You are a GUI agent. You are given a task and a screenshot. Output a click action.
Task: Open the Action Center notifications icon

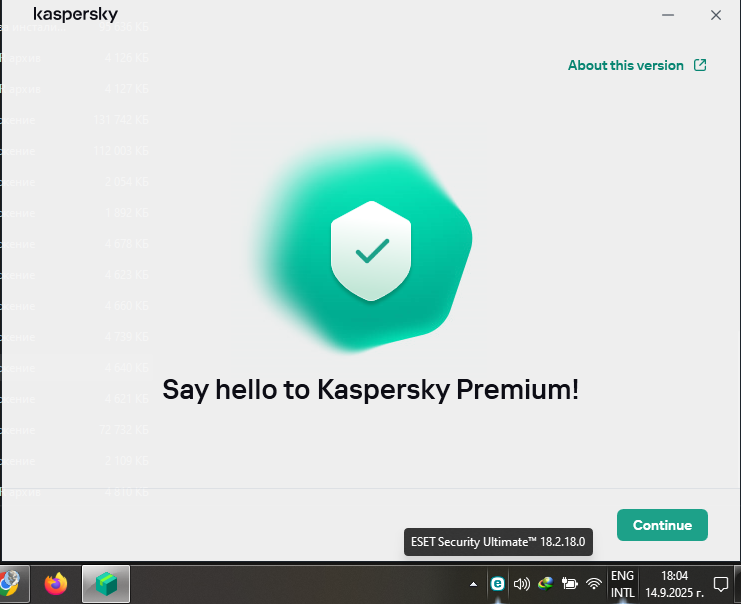point(721,584)
